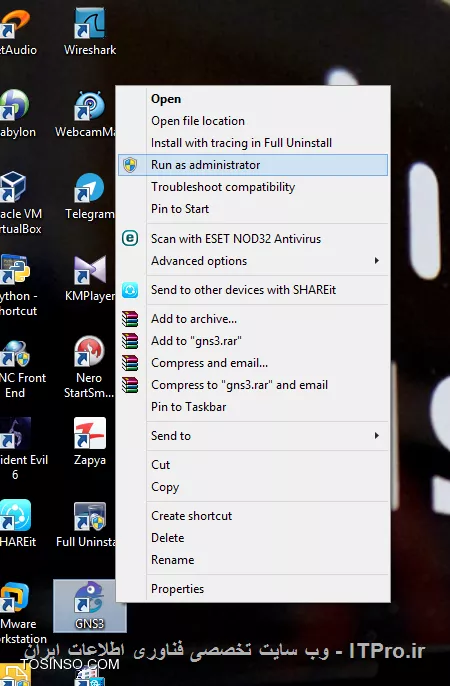The height and width of the screenshot is (686, 450).
Task: Select Rename from the context menu
Action: point(253,560)
